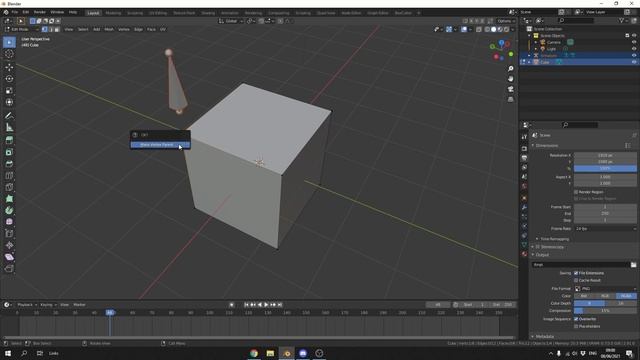Toggle the Placeholders checkbox
The height and width of the screenshot is (360, 640).
tap(576, 327)
